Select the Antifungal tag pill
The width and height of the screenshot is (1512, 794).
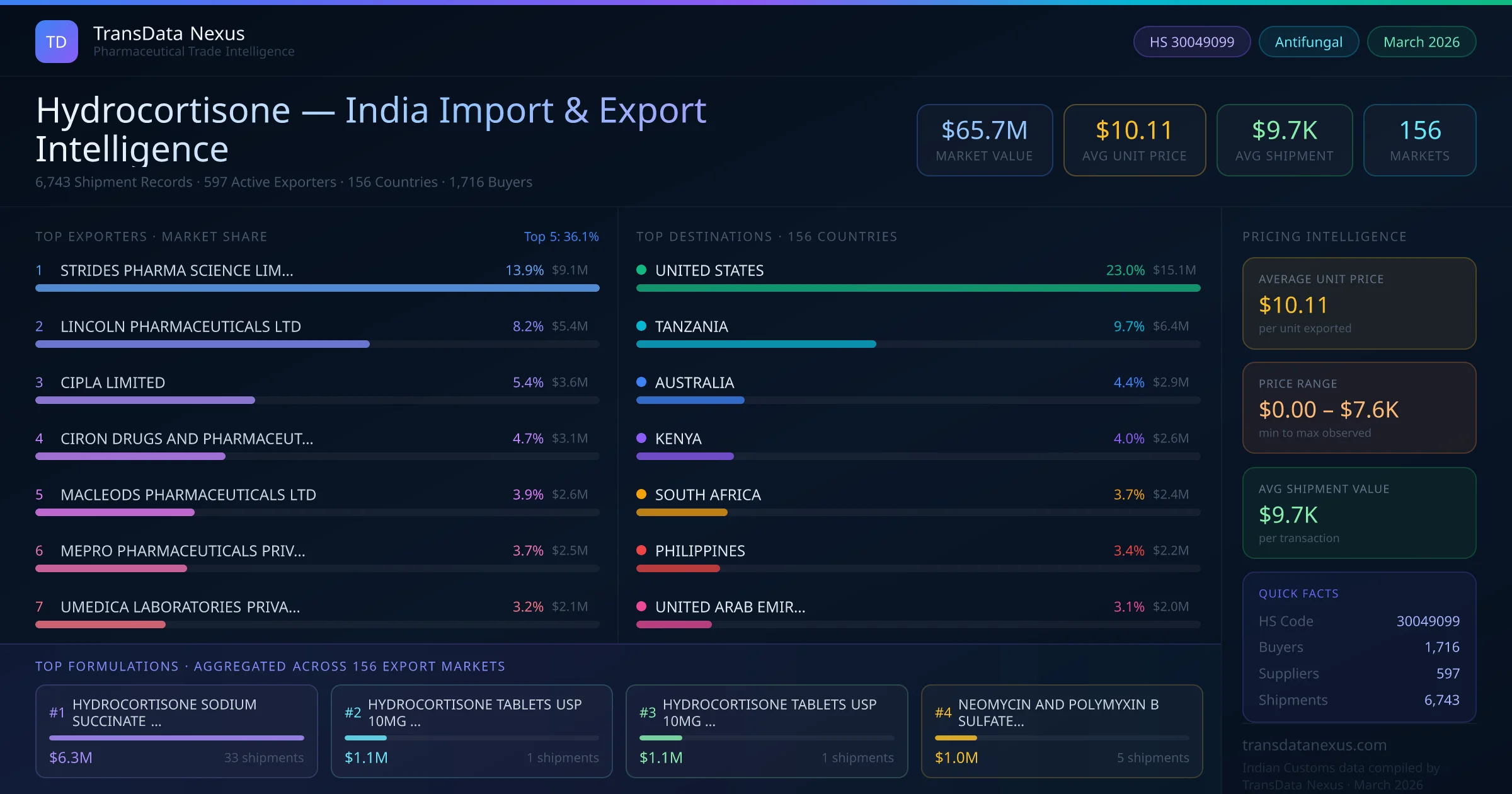click(x=1309, y=42)
